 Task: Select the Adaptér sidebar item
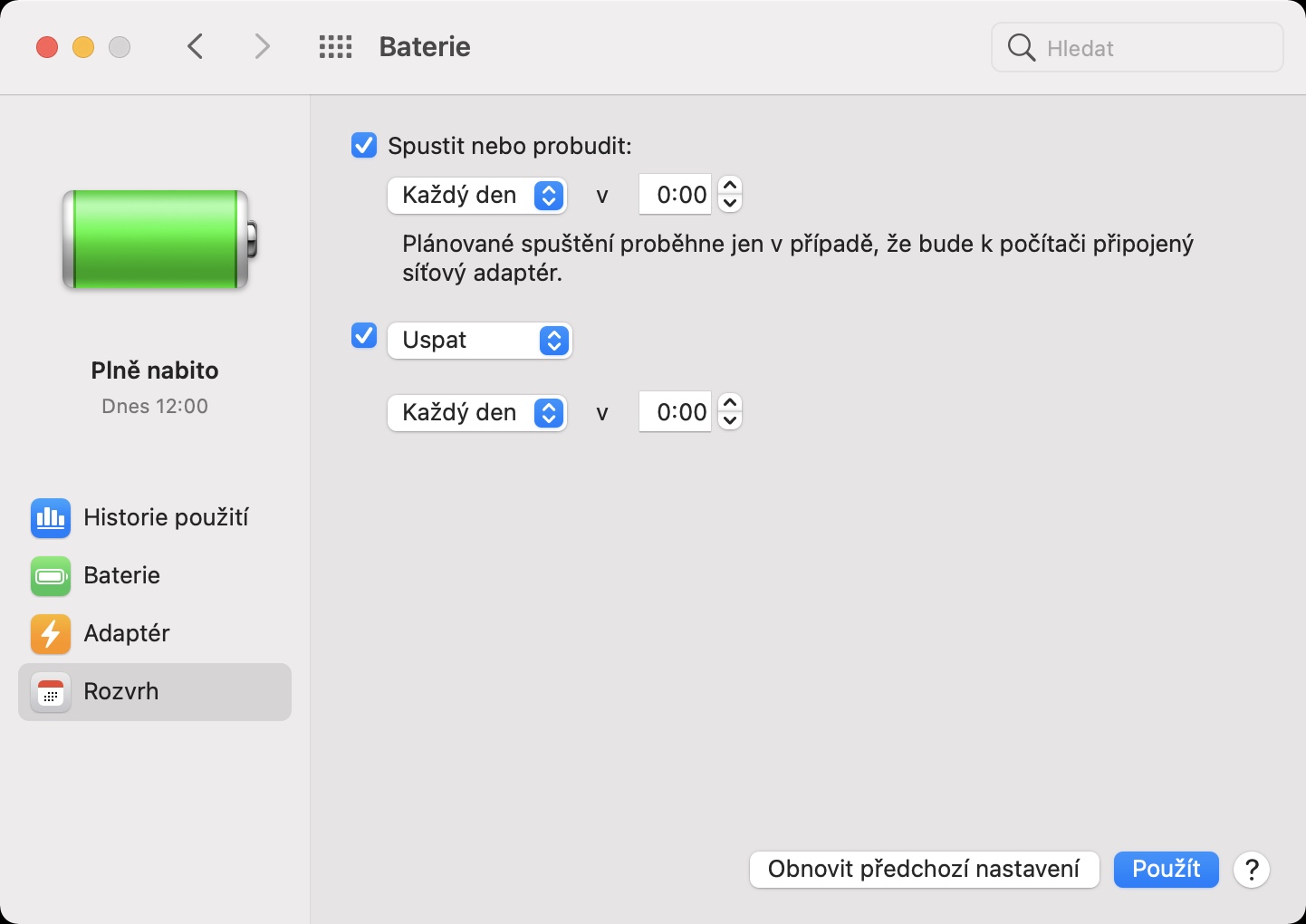[127, 634]
